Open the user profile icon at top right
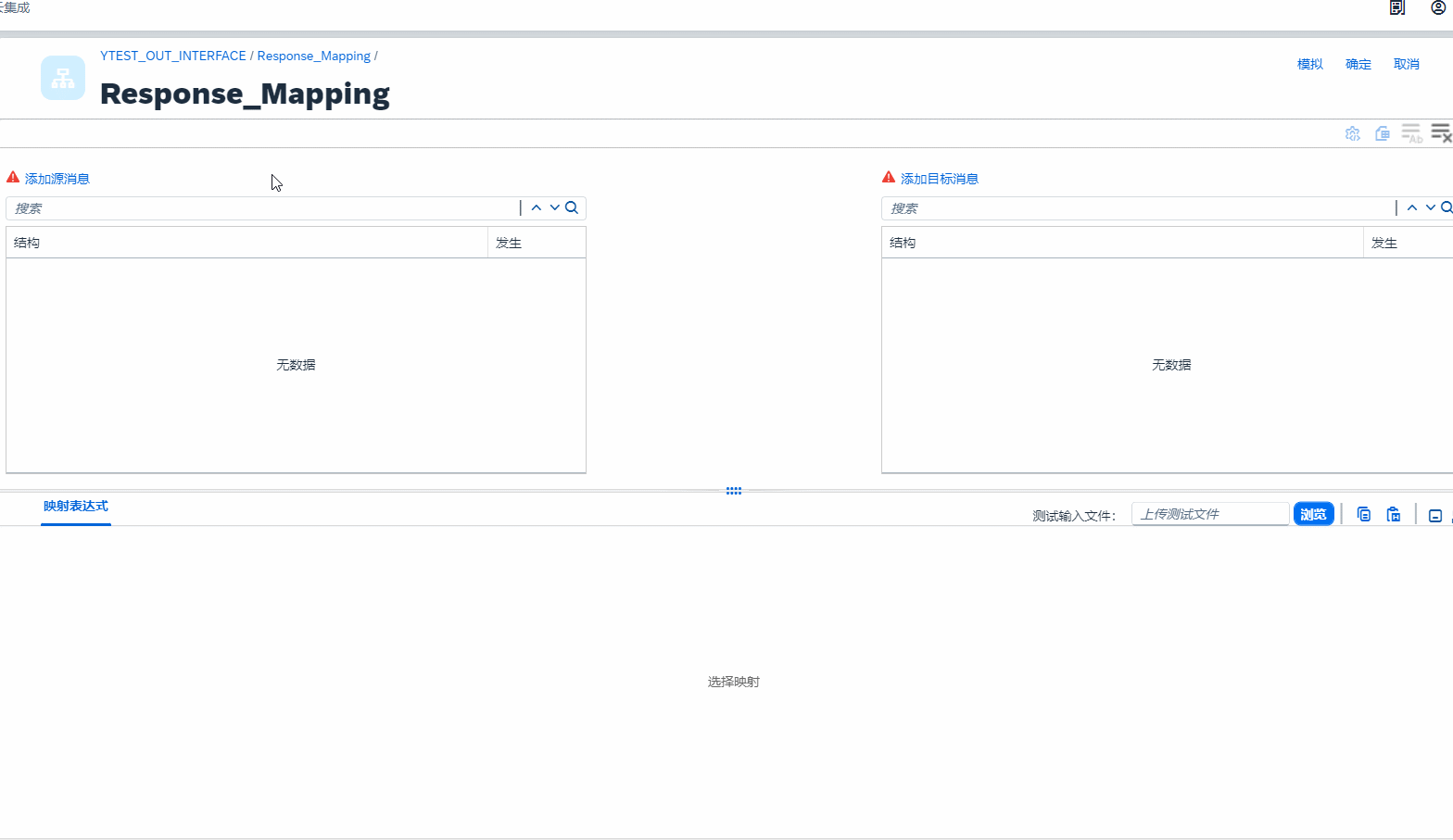 point(1438,7)
